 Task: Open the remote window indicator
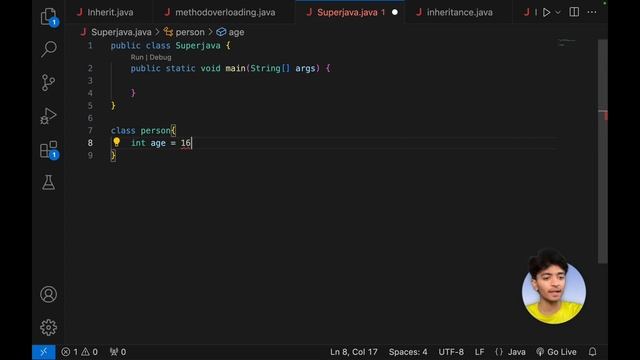pyautogui.click(x=44, y=352)
